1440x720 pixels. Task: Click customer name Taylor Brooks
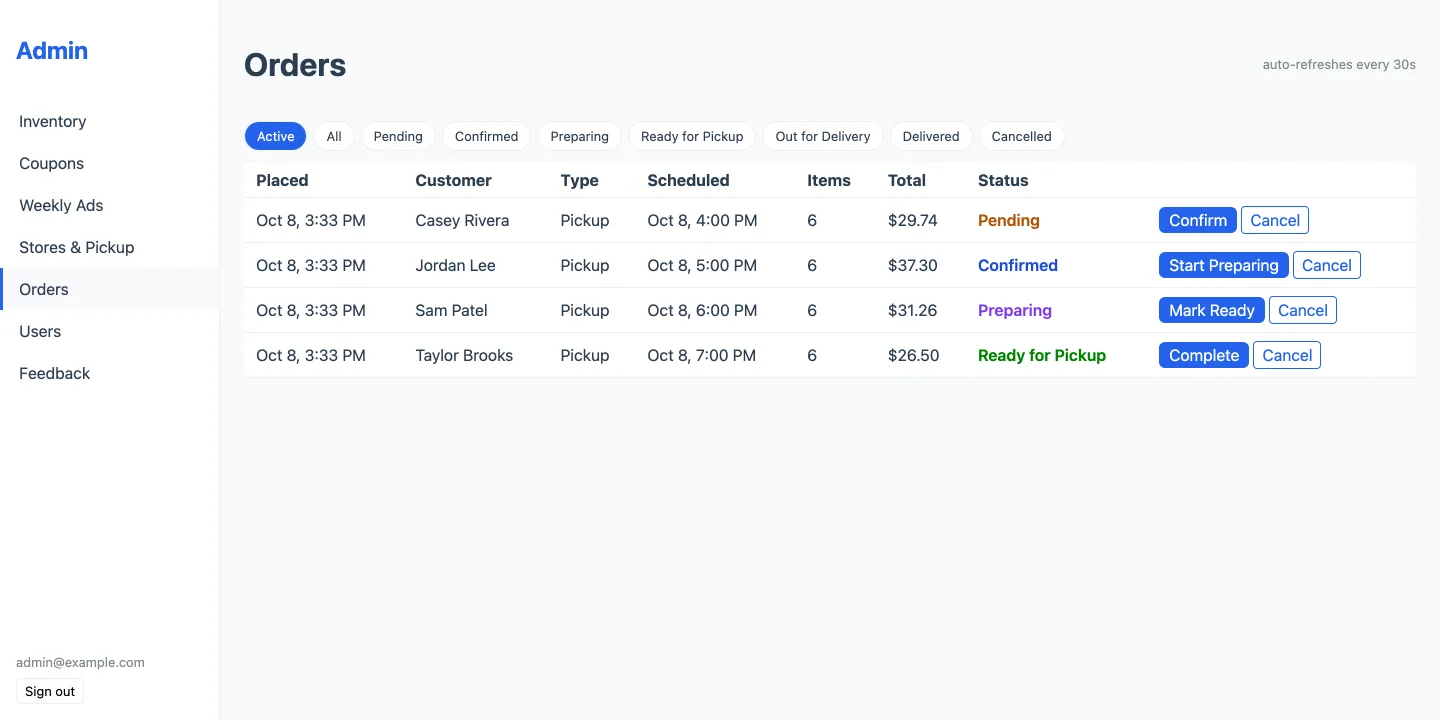[464, 355]
